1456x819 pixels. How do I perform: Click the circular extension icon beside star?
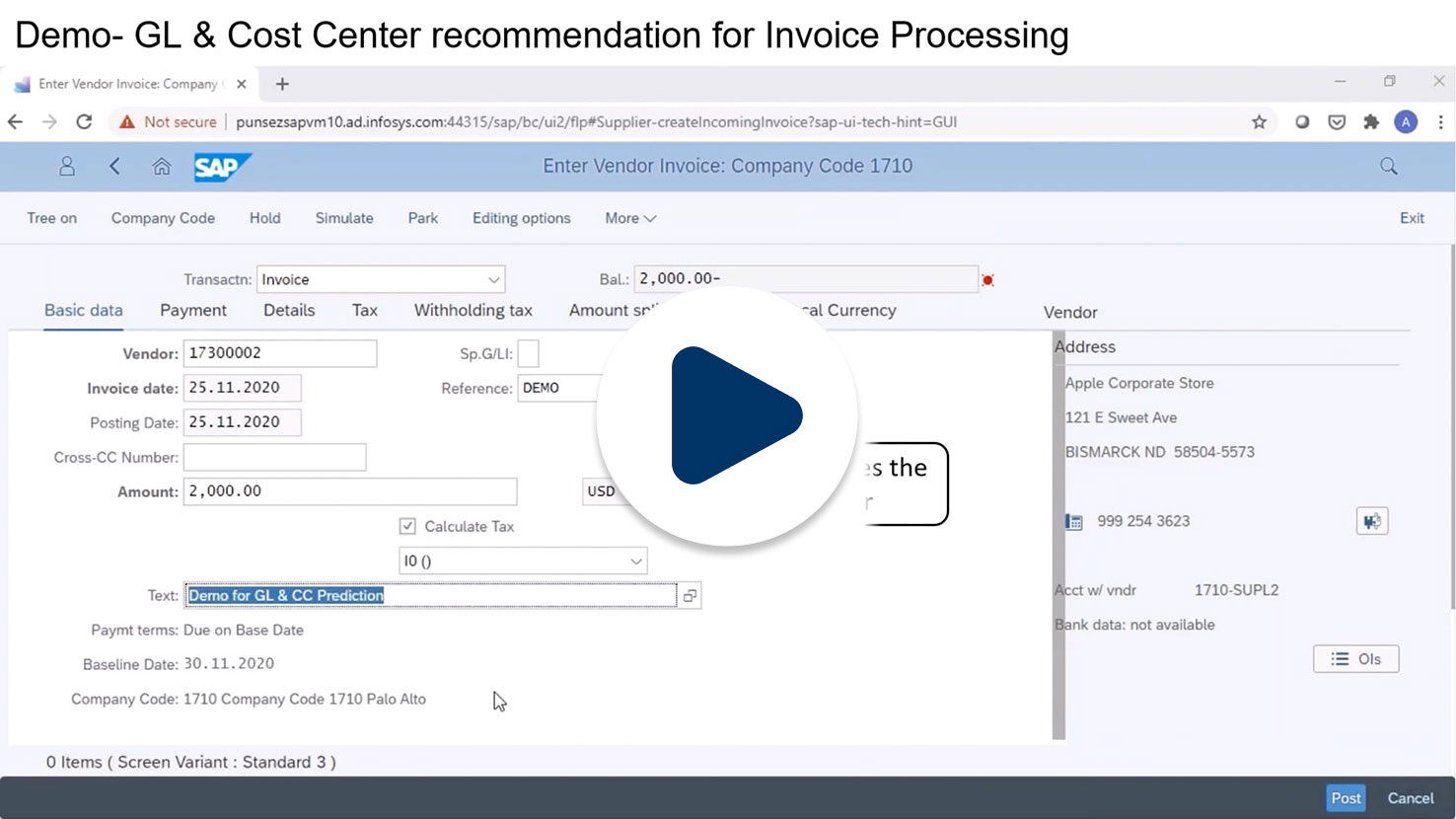click(x=1302, y=122)
